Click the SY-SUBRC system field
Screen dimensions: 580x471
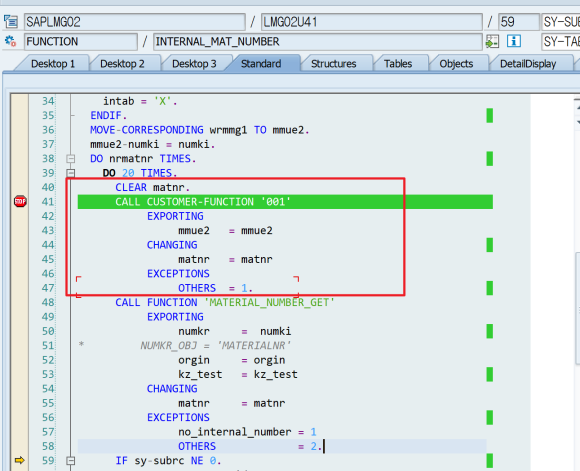561,22
